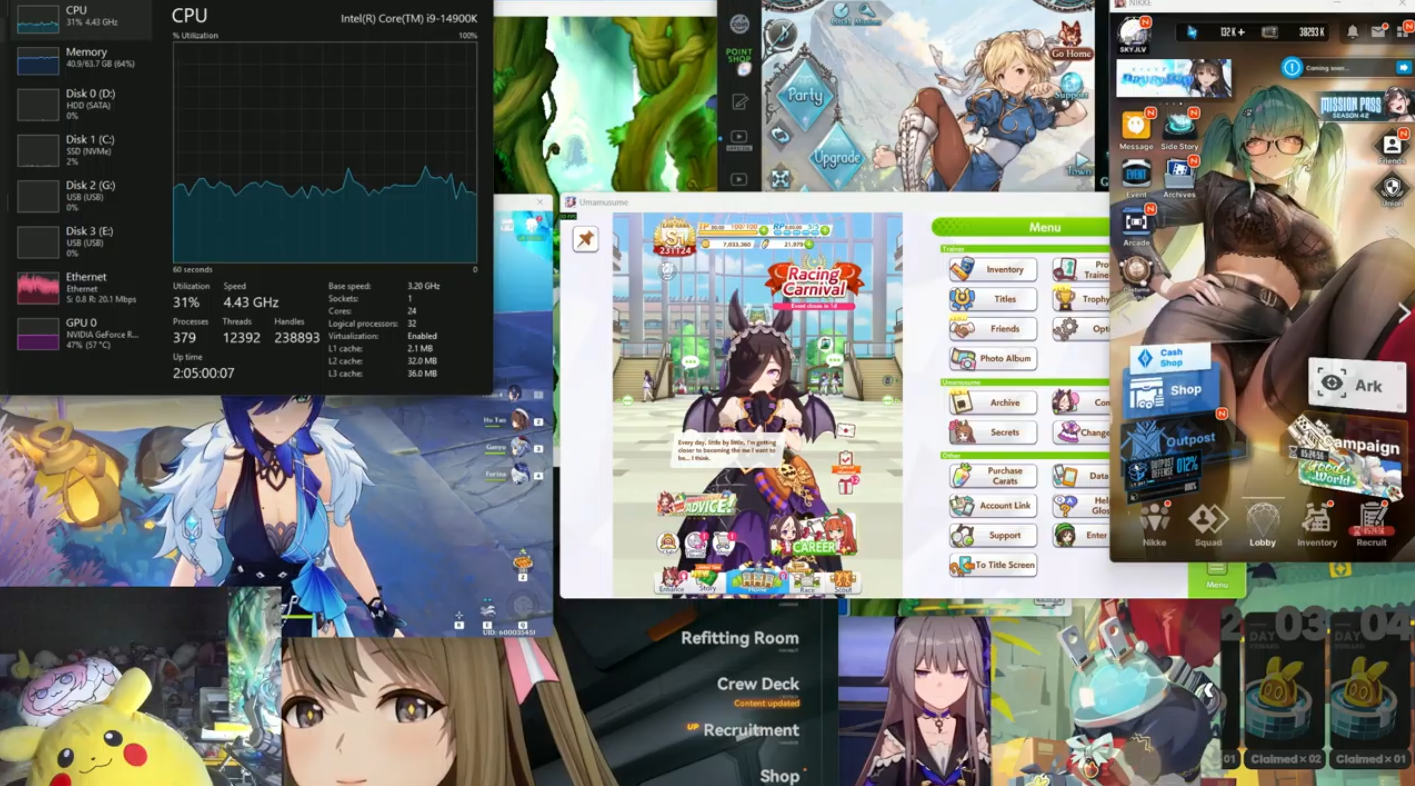Click the pin icon in Umamusume window
1415x786 pixels.
pos(586,238)
